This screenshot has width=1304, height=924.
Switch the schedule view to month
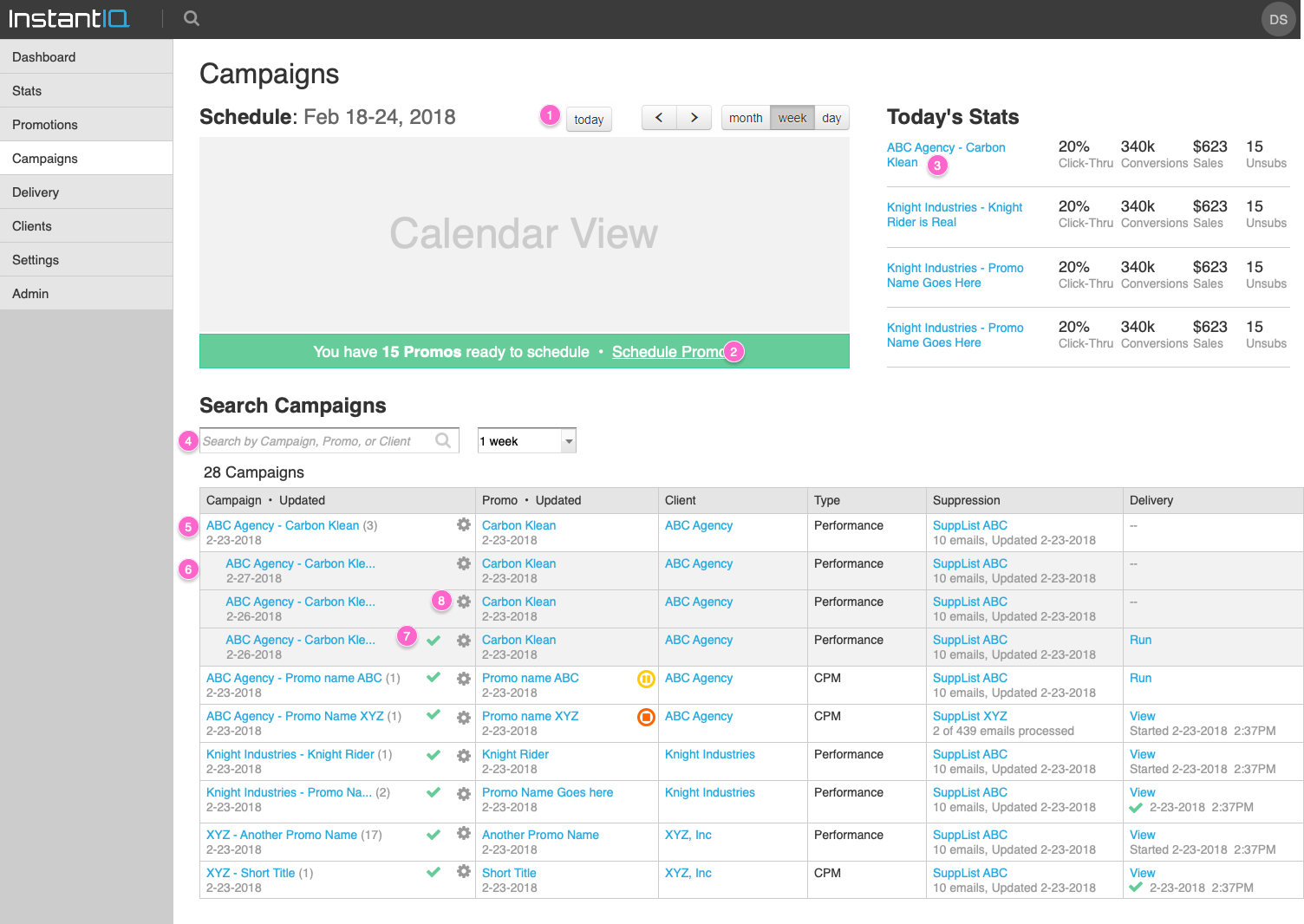pos(746,117)
